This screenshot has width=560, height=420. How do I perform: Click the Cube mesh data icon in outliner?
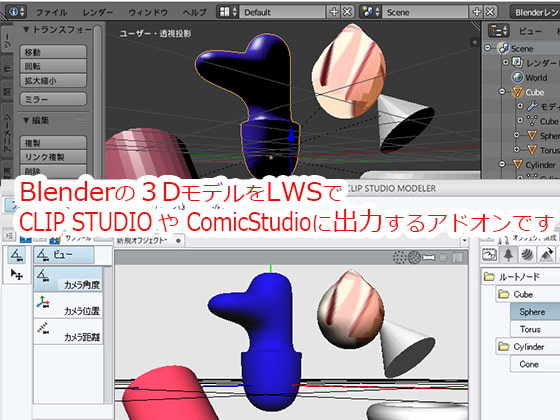point(532,121)
